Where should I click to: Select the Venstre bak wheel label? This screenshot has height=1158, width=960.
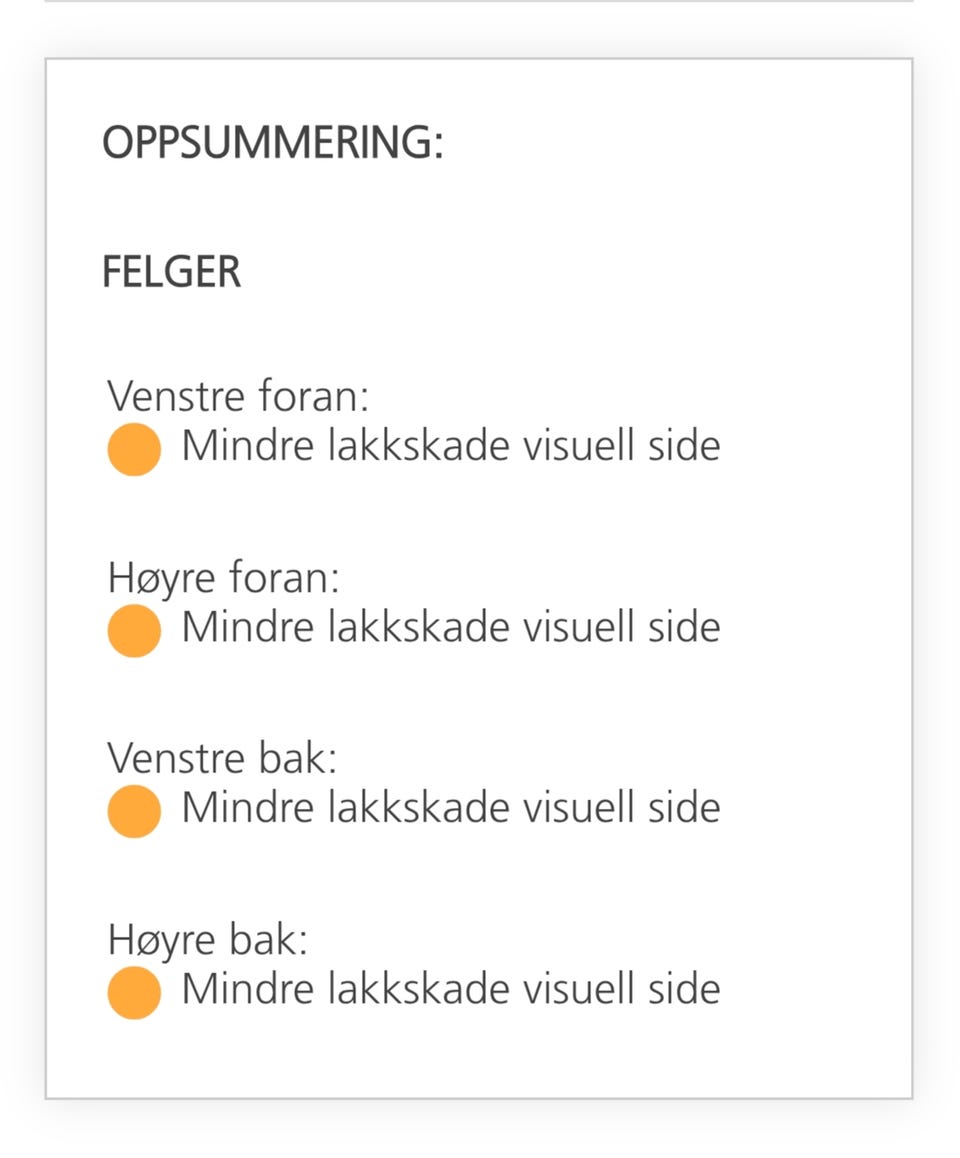222,757
